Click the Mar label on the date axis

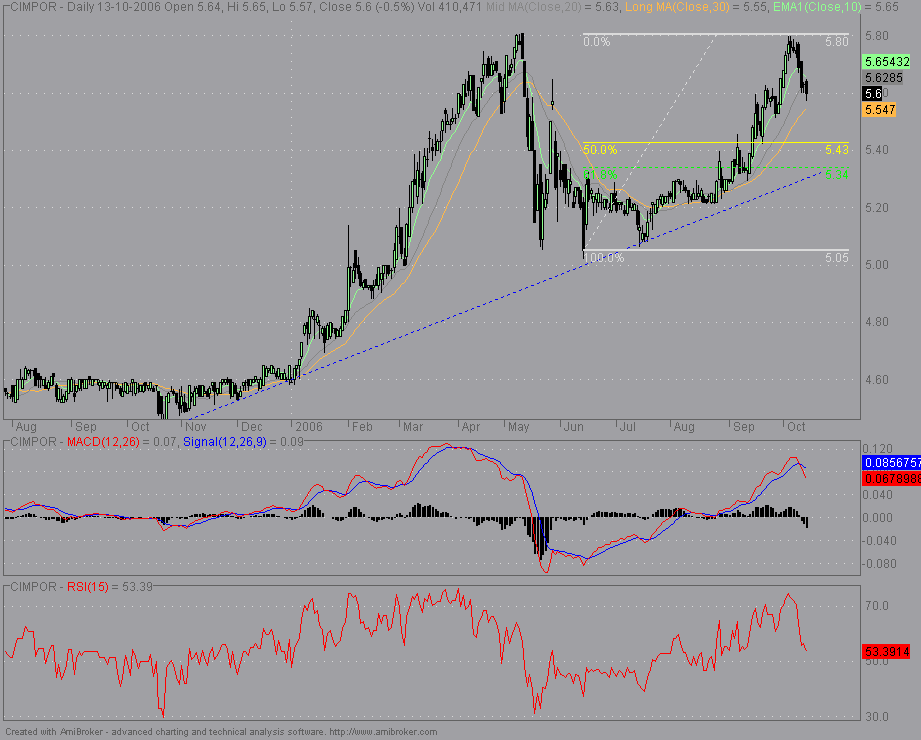click(413, 427)
